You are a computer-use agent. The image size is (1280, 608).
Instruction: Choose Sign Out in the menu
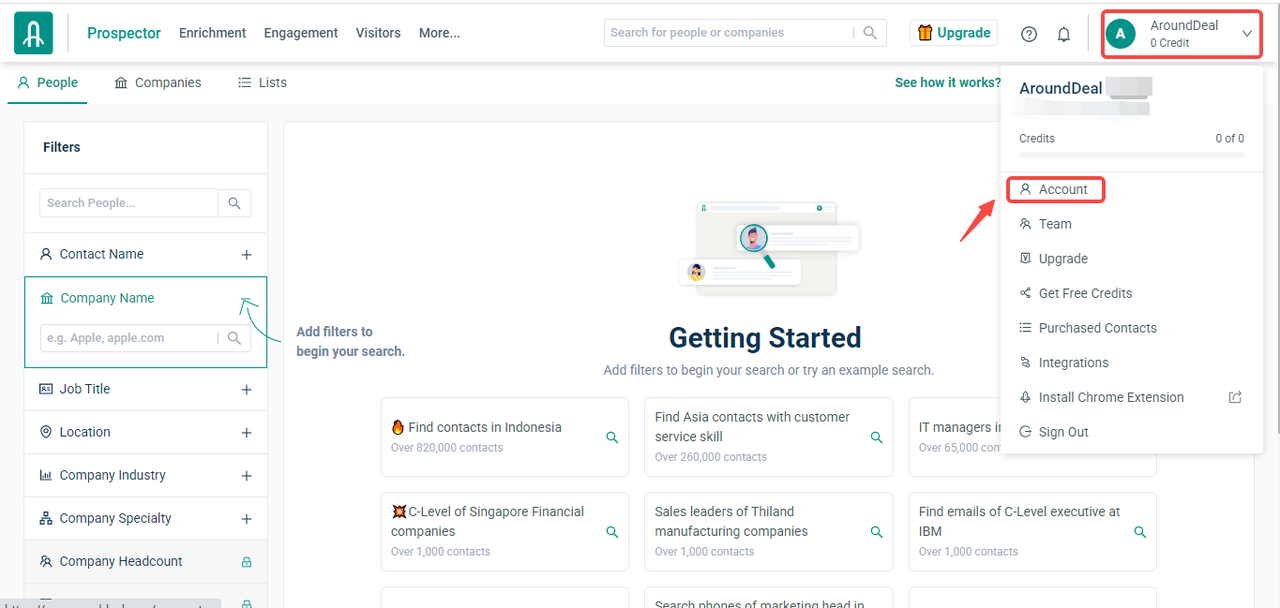click(x=1063, y=432)
